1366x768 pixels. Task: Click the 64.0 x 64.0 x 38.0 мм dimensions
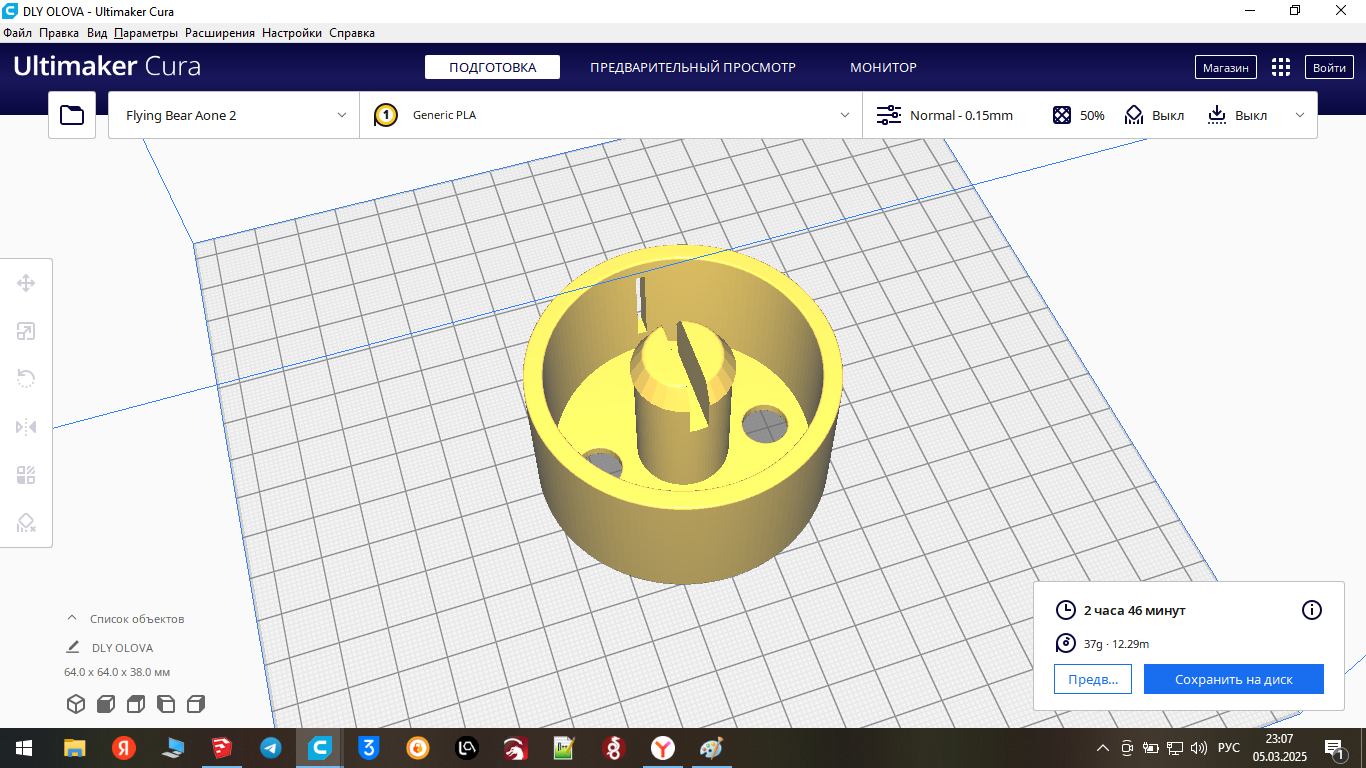[117, 672]
